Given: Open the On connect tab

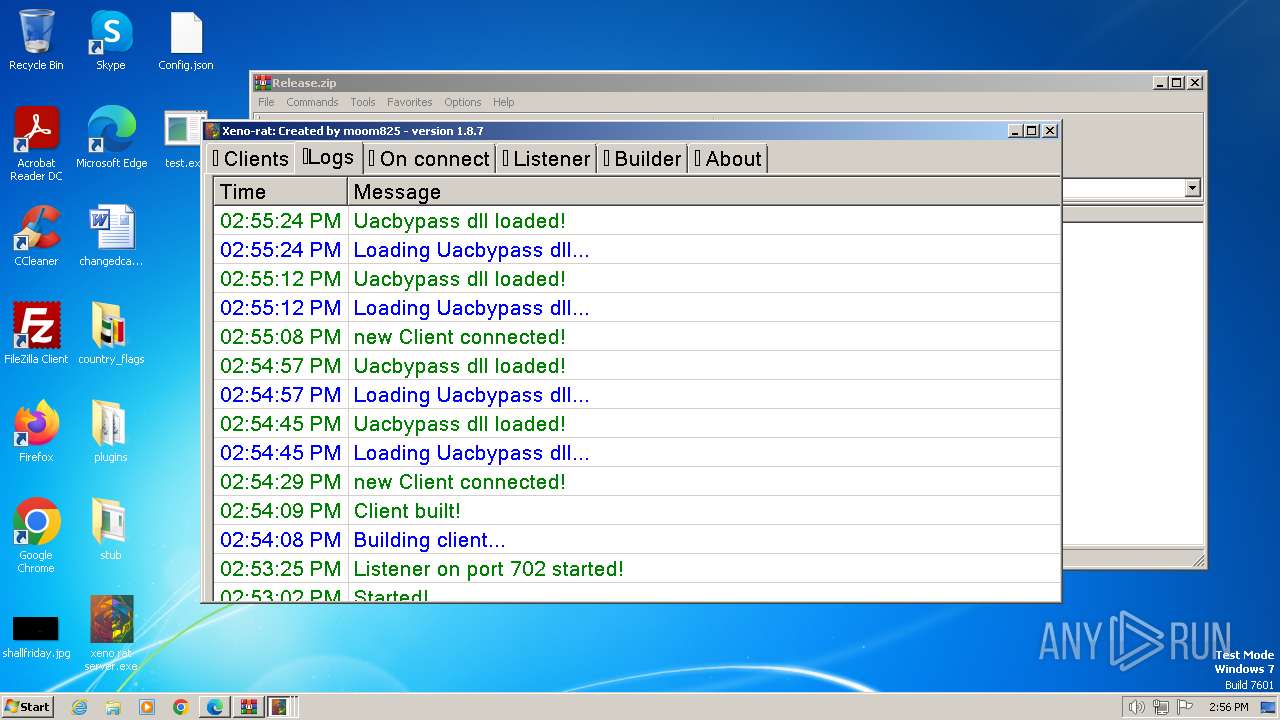Looking at the screenshot, I should (x=429, y=158).
